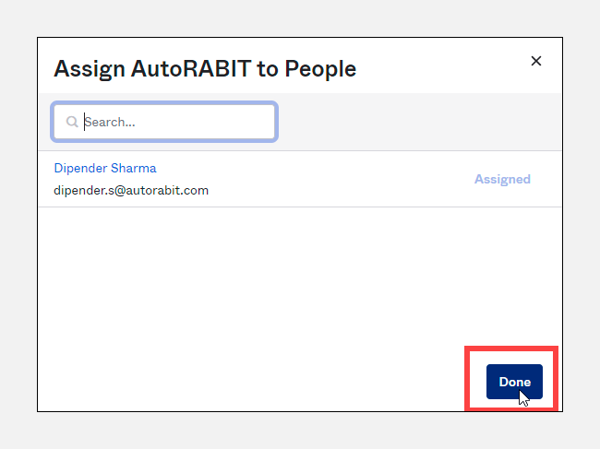Click the search glass inside the Search box
Image resolution: width=600 pixels, height=449 pixels.
click(x=72, y=122)
